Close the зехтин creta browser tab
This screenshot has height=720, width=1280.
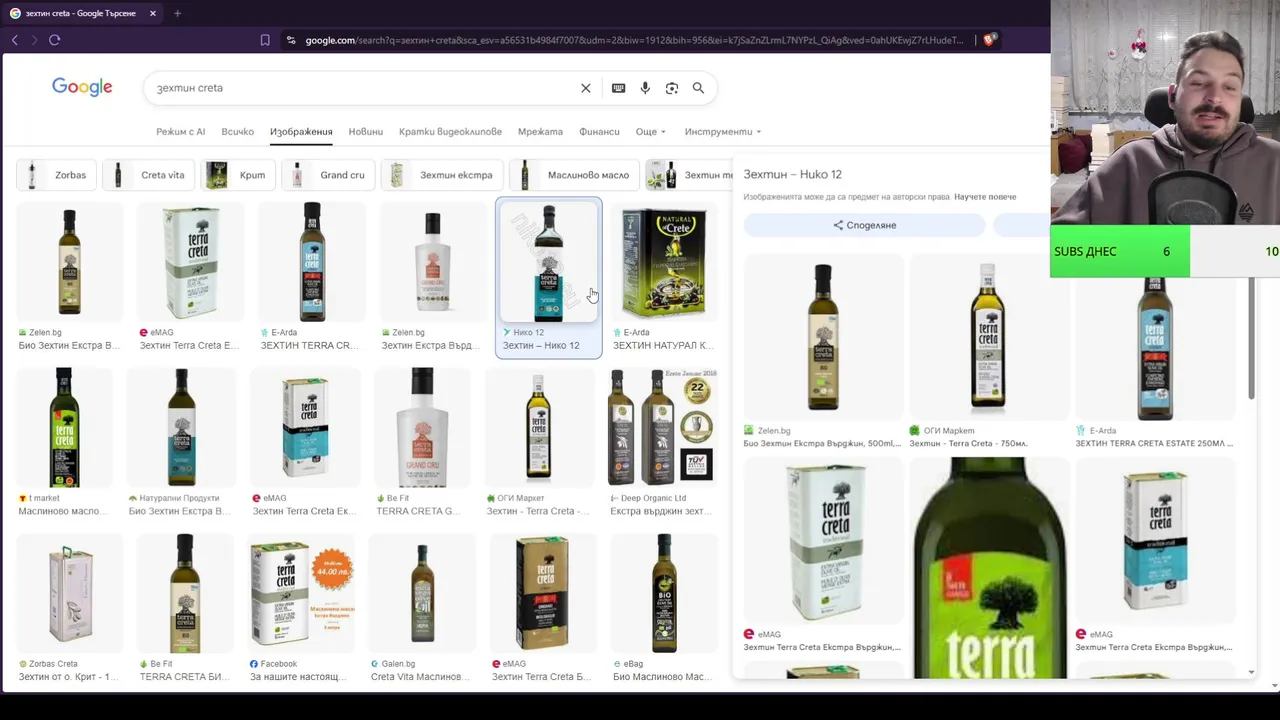coord(153,13)
